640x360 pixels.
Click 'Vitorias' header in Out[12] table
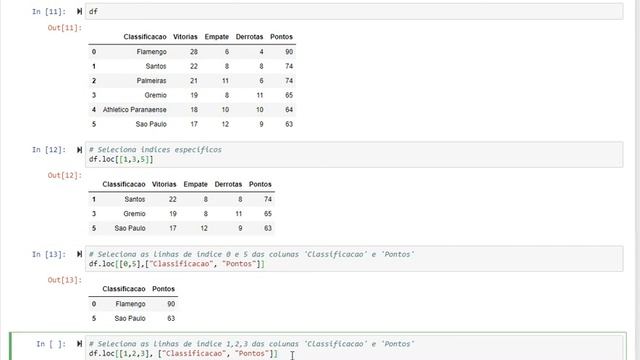coord(164,184)
